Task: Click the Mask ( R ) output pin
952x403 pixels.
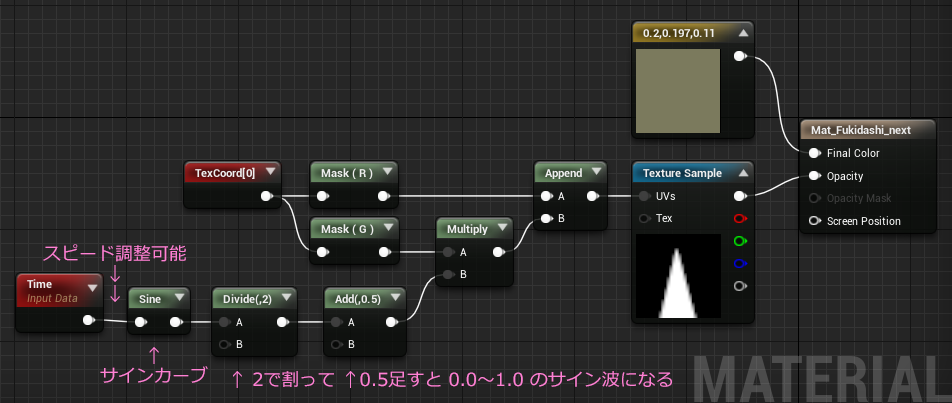Action: [x=384, y=196]
